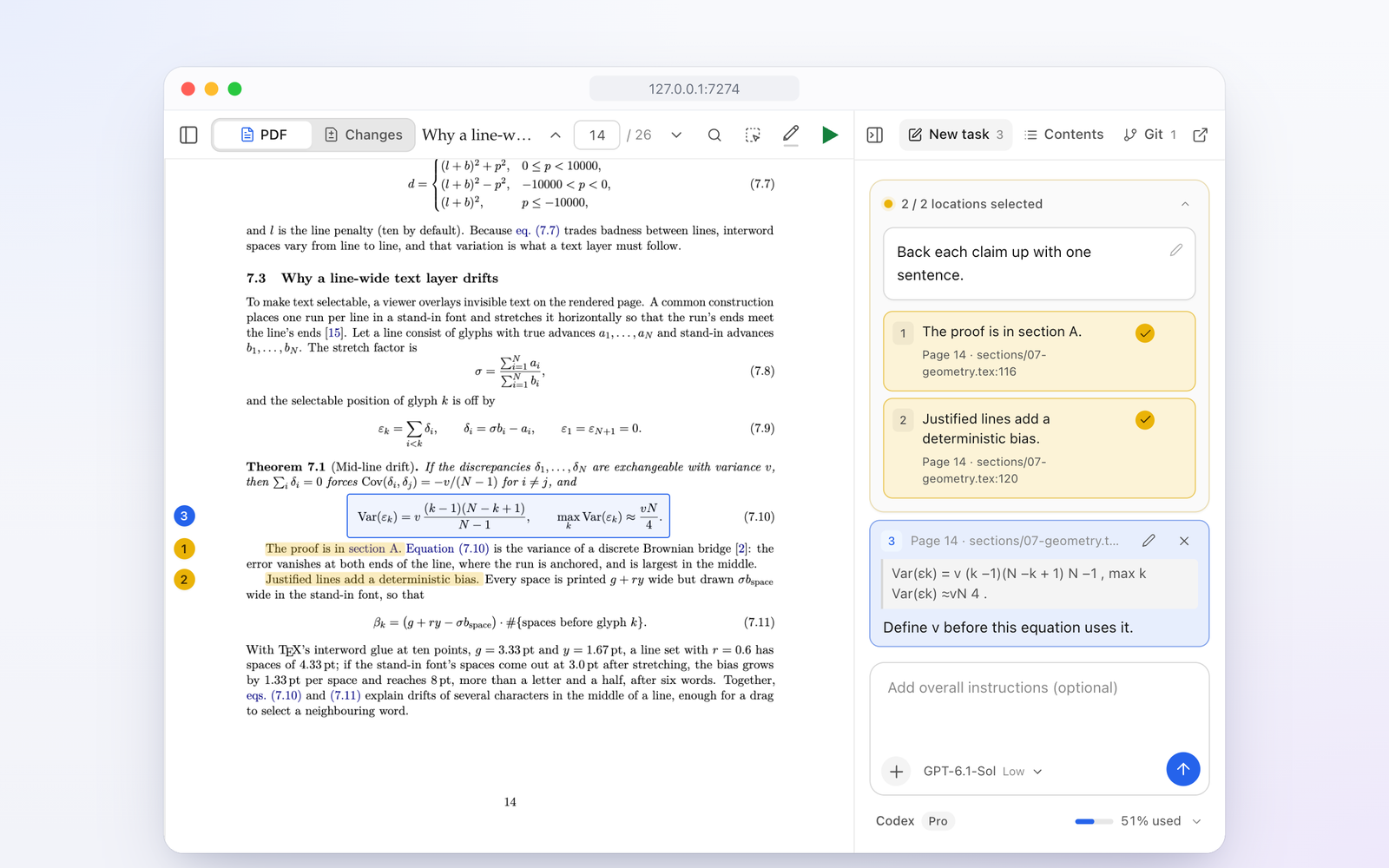This screenshot has width=1389, height=868.
Task: Click the Pro plan badge
Action: tap(938, 821)
